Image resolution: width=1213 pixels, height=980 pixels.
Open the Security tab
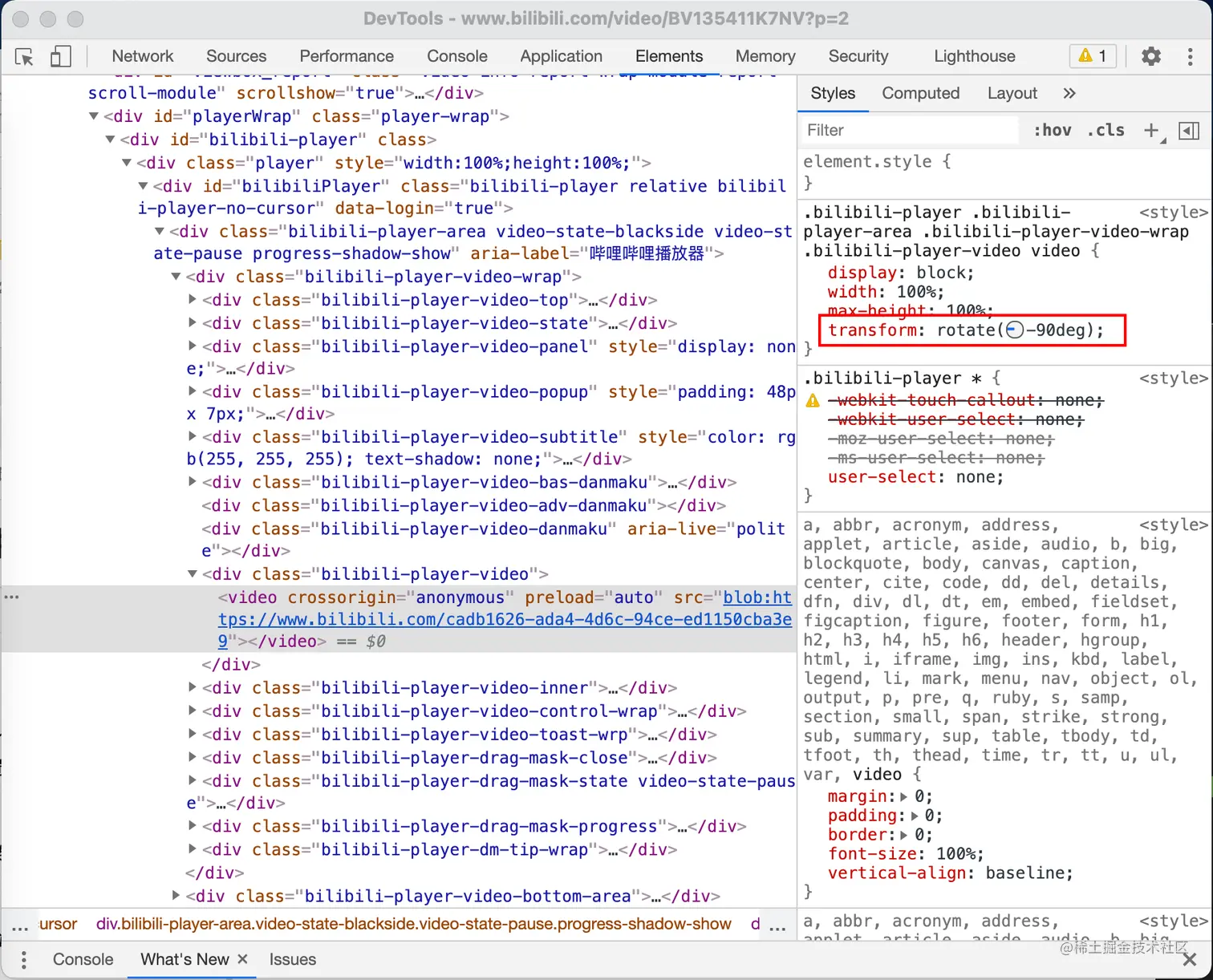858,56
